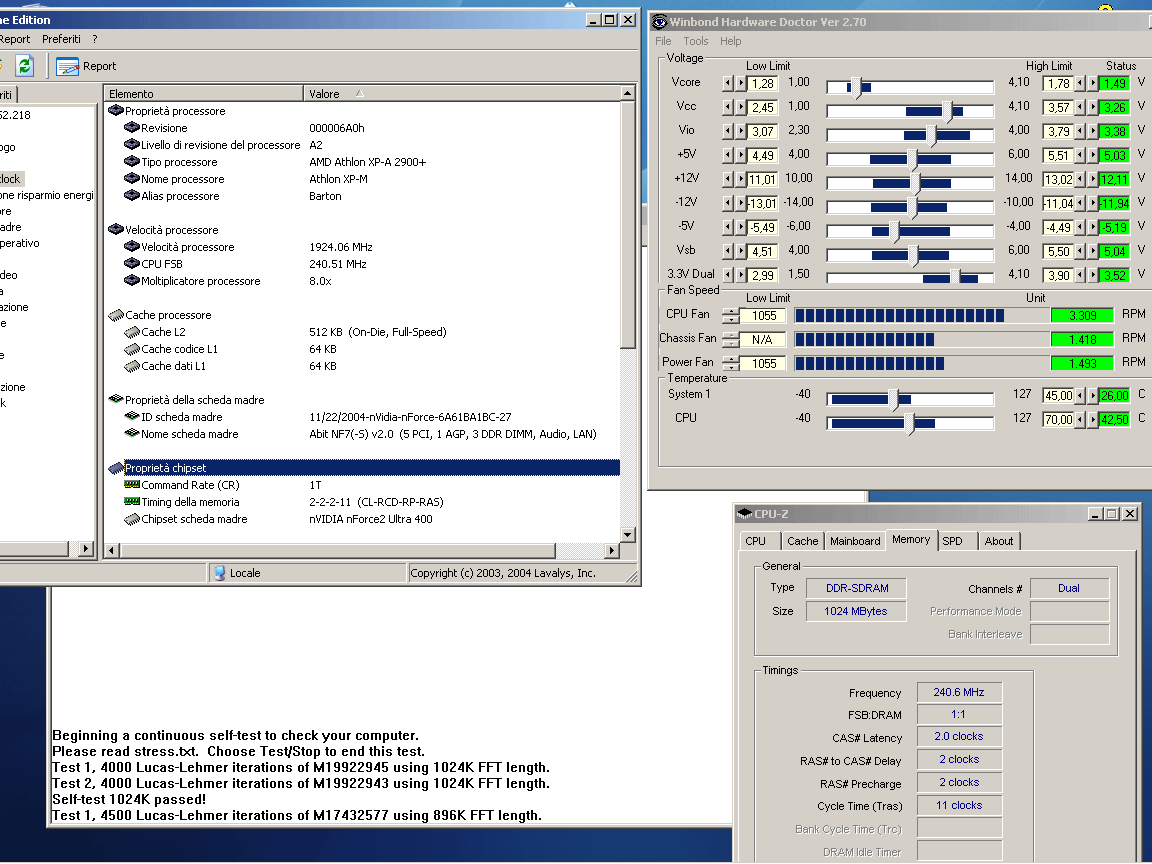Click the Vcore voltage slider thumb
The image size is (1152, 864).
(x=856, y=87)
